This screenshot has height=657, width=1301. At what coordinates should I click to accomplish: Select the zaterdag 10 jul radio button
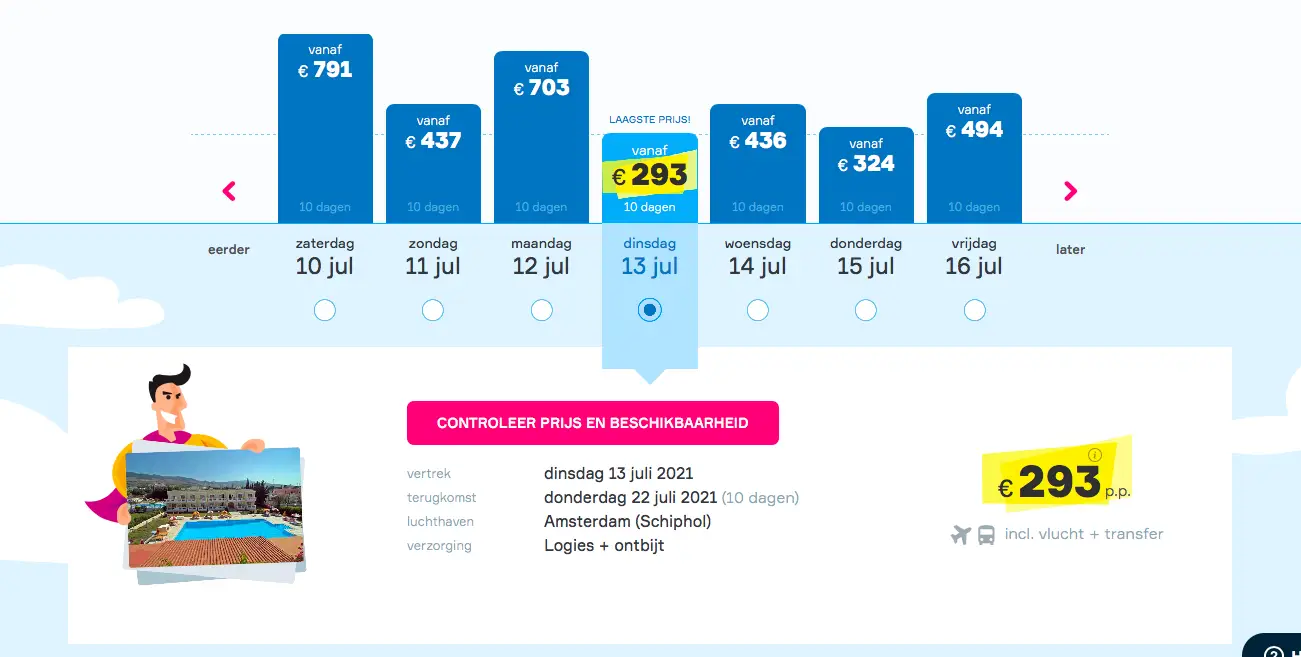tap(325, 310)
